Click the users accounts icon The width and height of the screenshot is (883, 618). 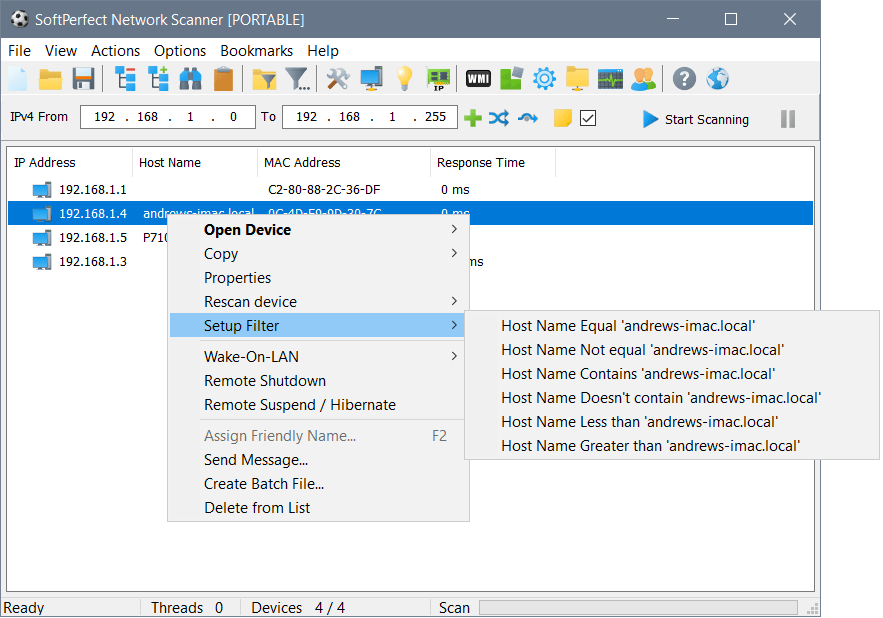tap(644, 79)
